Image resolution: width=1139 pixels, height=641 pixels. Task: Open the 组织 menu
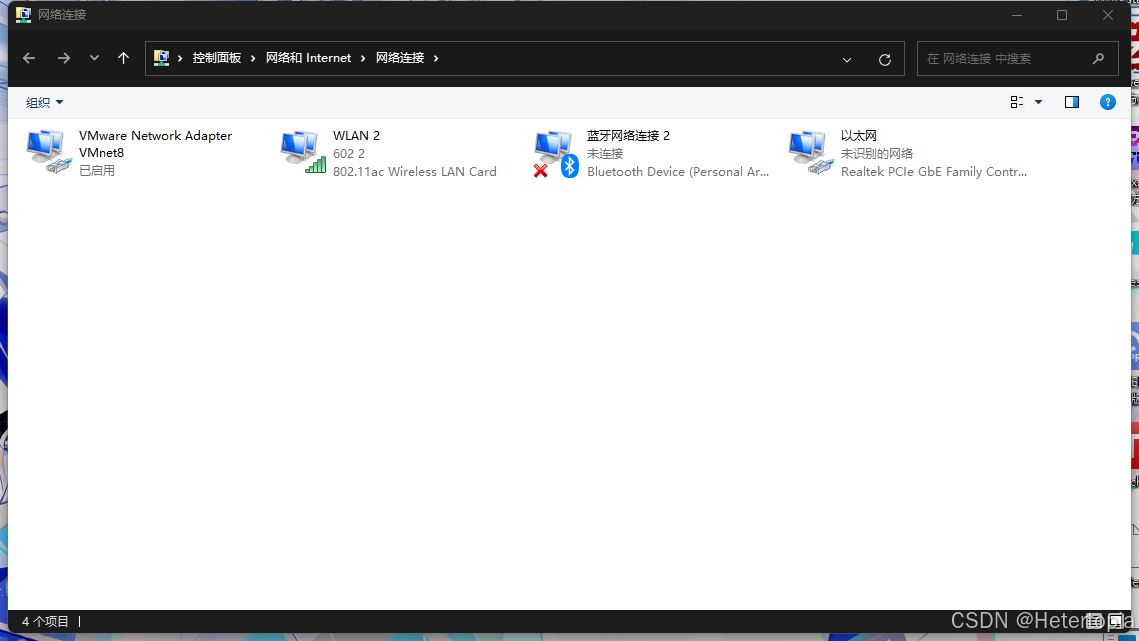click(x=44, y=102)
